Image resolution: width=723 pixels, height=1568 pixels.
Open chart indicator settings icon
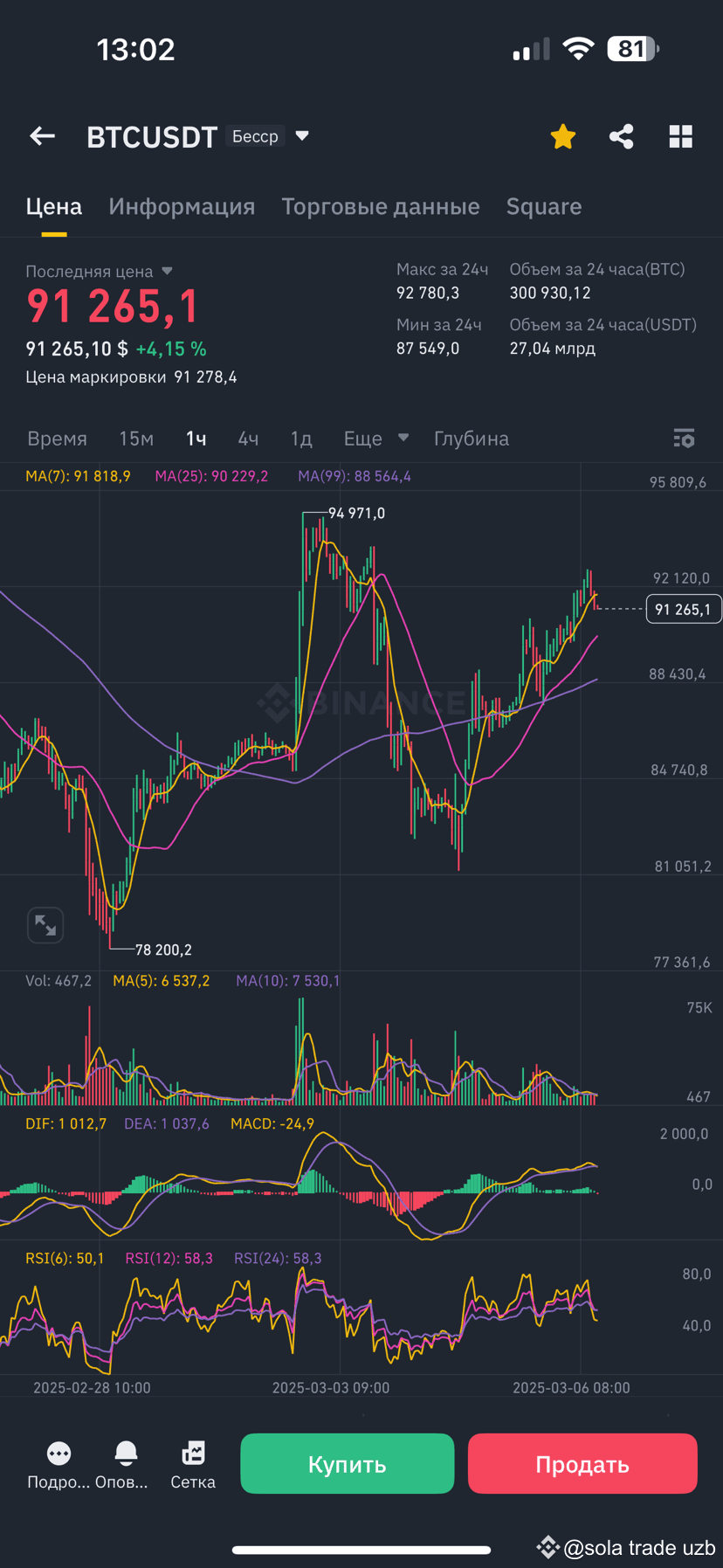pos(684,439)
